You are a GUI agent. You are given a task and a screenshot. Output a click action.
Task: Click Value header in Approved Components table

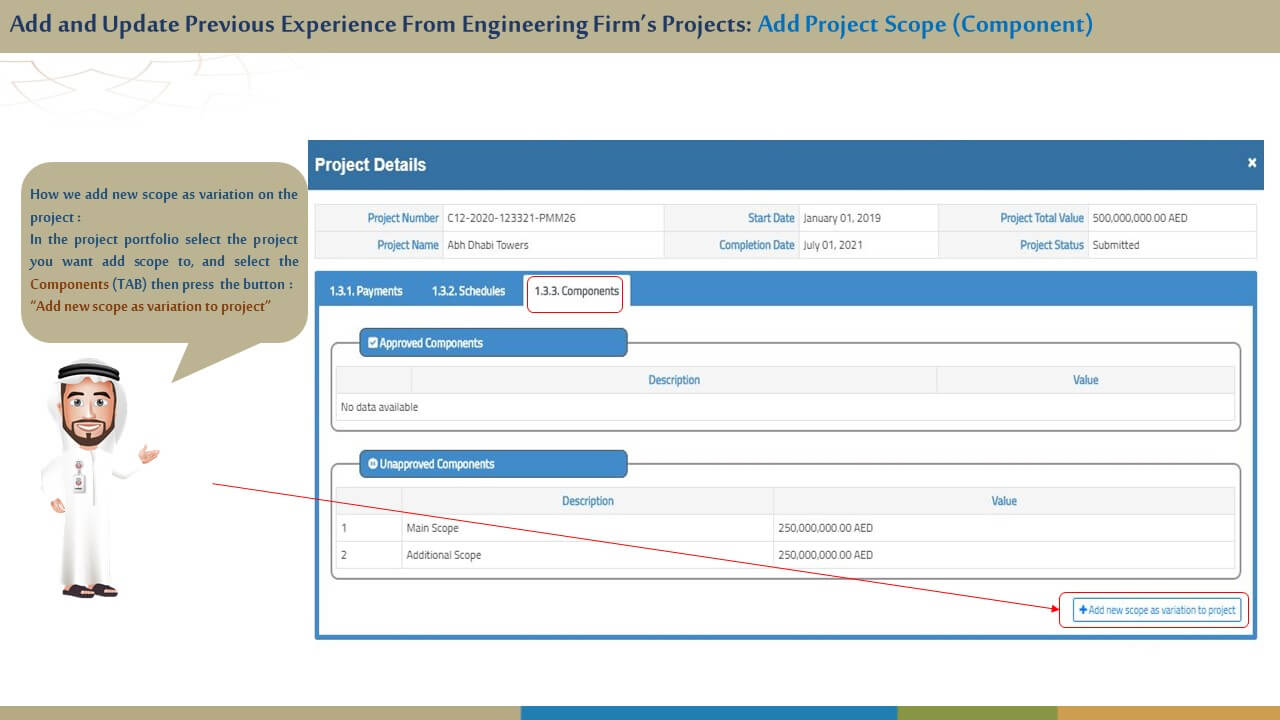[1085, 380]
